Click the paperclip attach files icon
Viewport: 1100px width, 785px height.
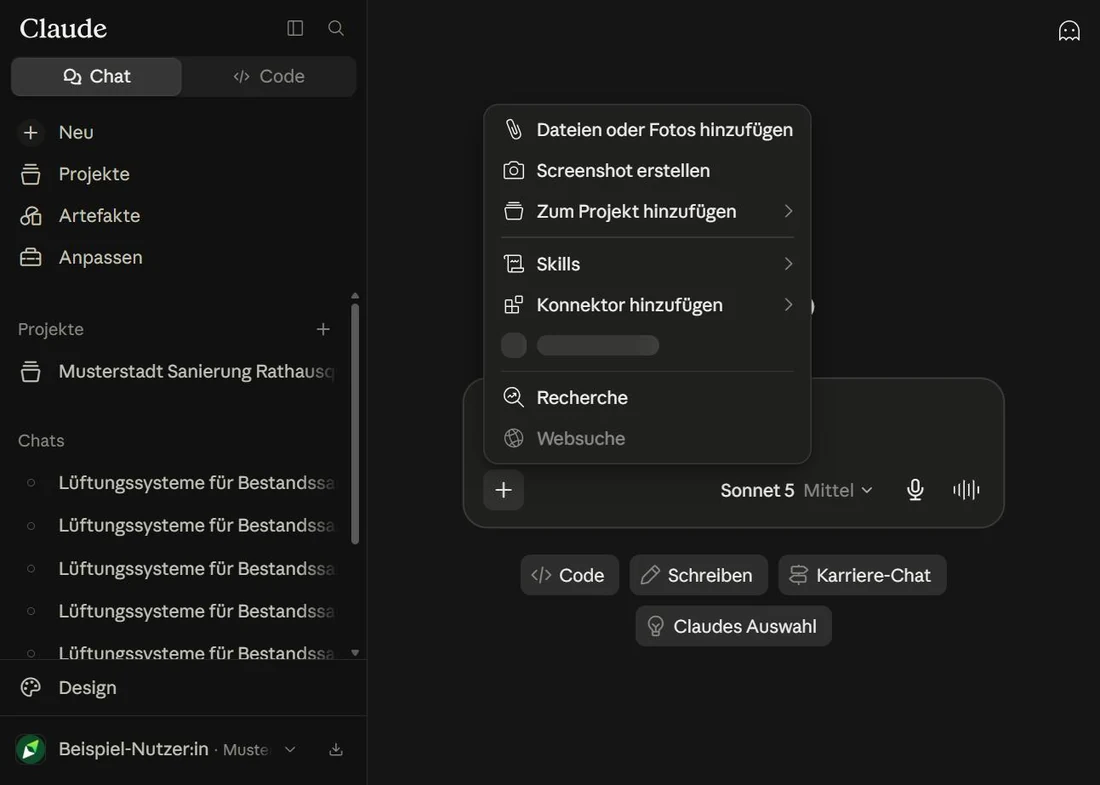[514, 130]
